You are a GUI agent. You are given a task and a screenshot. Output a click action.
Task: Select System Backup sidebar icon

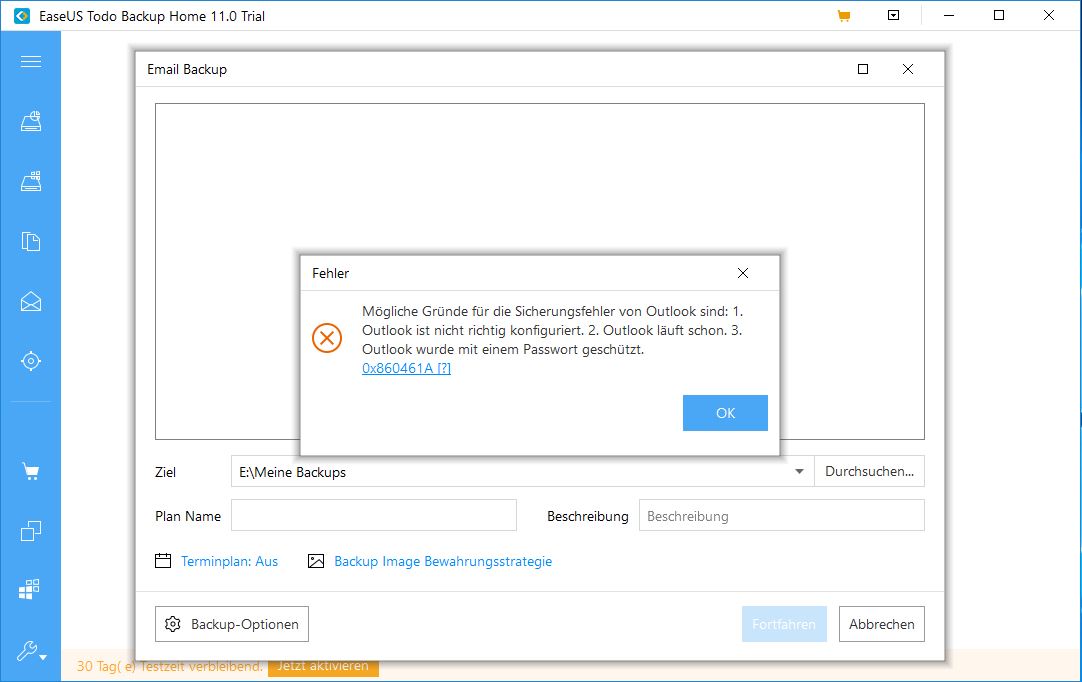[x=30, y=182]
